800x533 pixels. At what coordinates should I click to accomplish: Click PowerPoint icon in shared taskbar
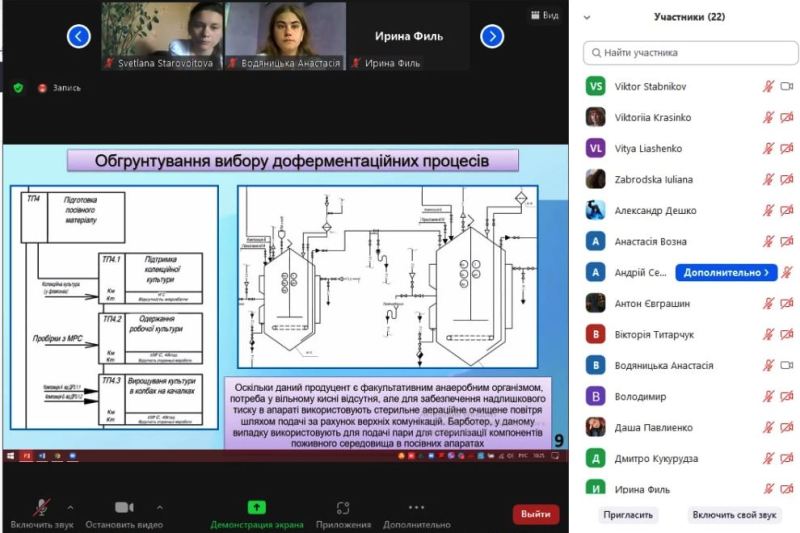pyautogui.click(x=26, y=455)
